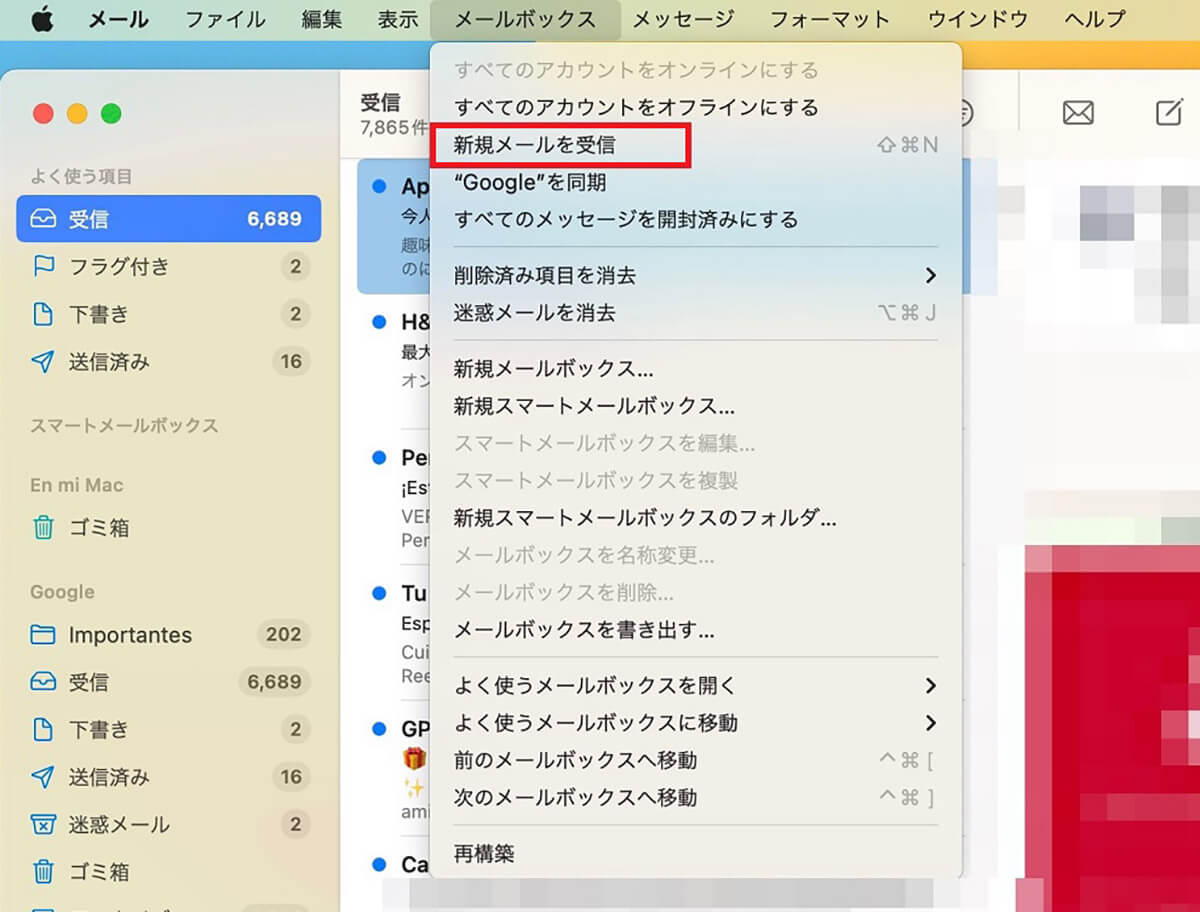Image resolution: width=1200 pixels, height=912 pixels.
Task: Choose 新規スマートメールボックス...
Action: pyautogui.click(x=696, y=406)
